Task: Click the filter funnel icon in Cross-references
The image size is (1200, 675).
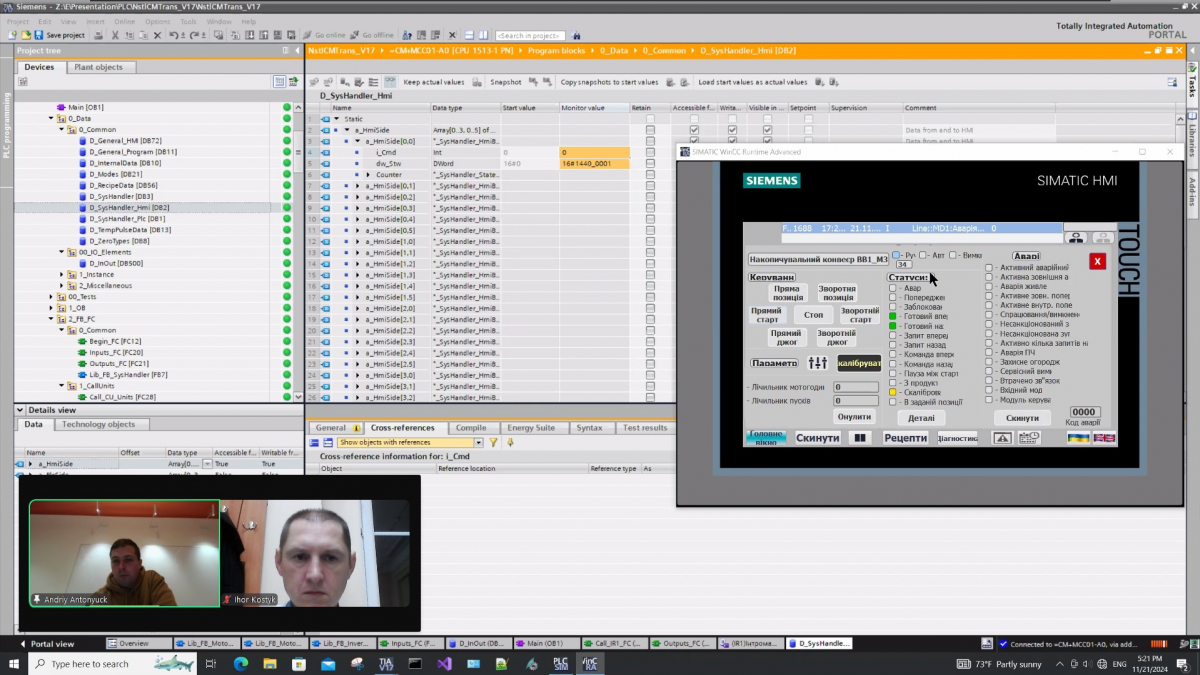Action: pos(494,442)
